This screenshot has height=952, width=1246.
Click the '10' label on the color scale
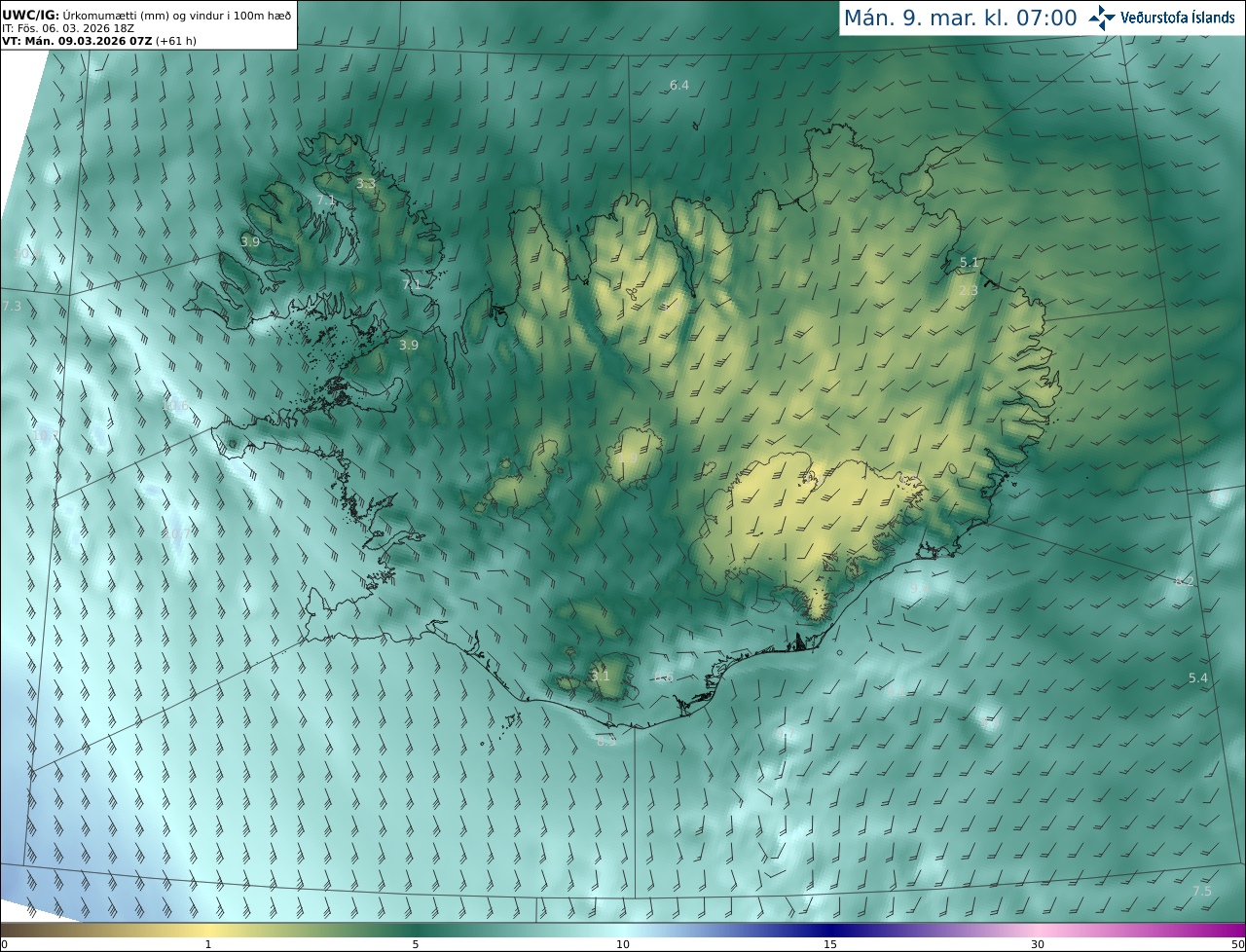(623, 945)
